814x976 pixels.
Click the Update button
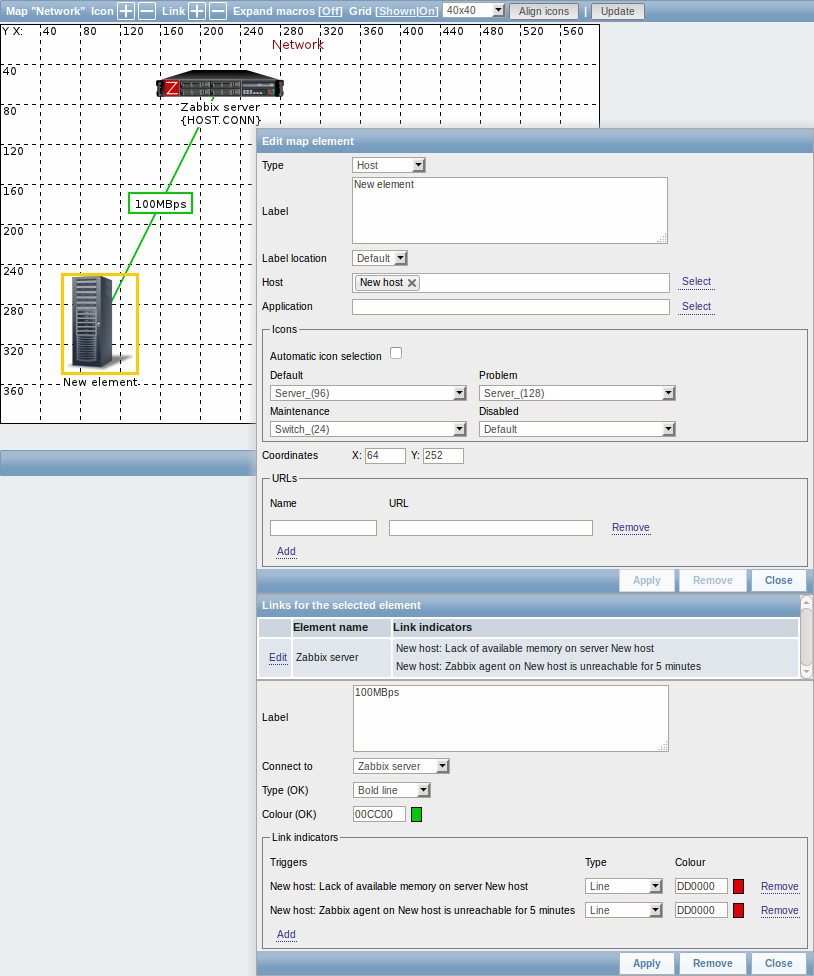(x=617, y=11)
